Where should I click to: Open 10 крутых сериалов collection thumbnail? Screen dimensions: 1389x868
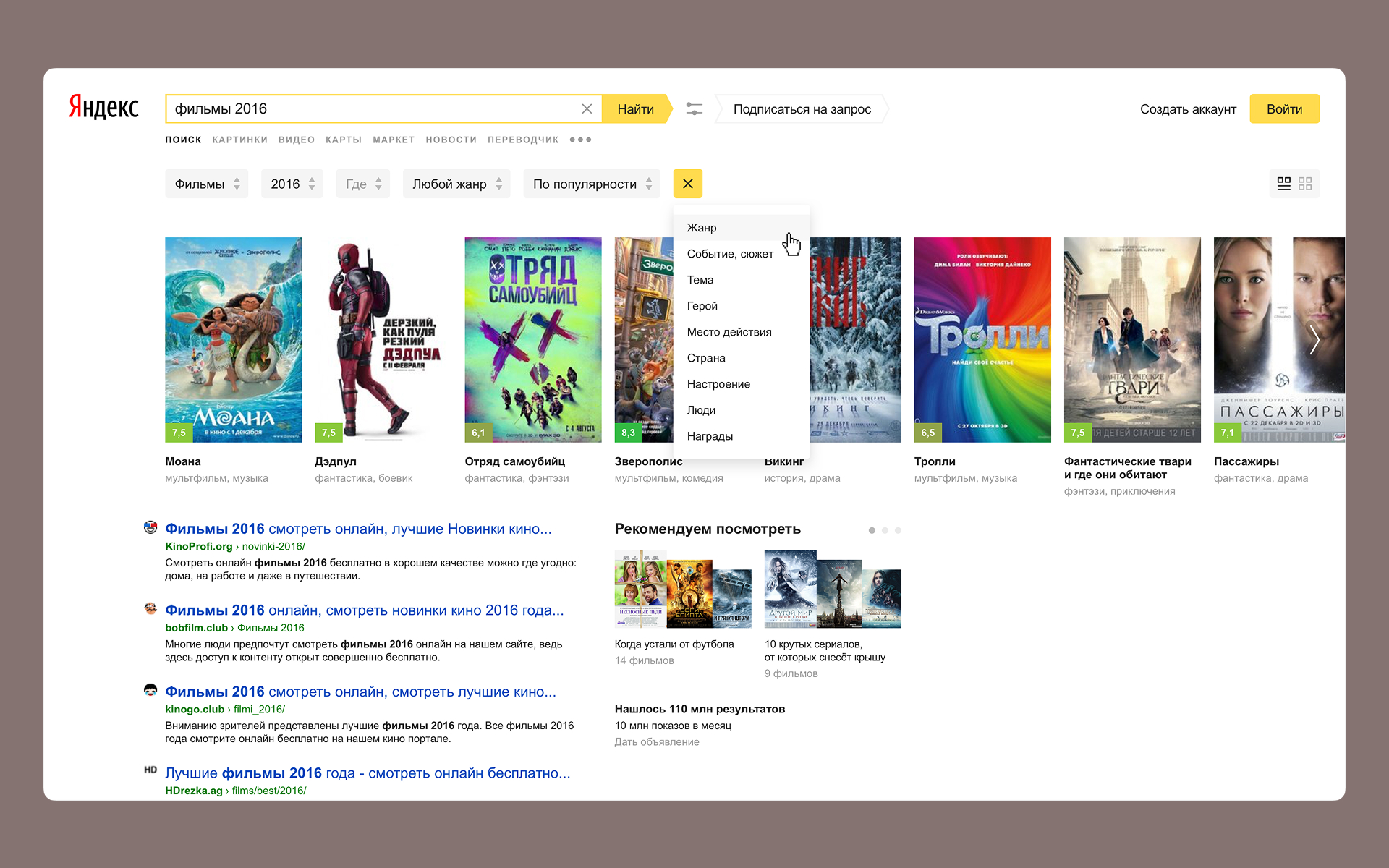833,589
